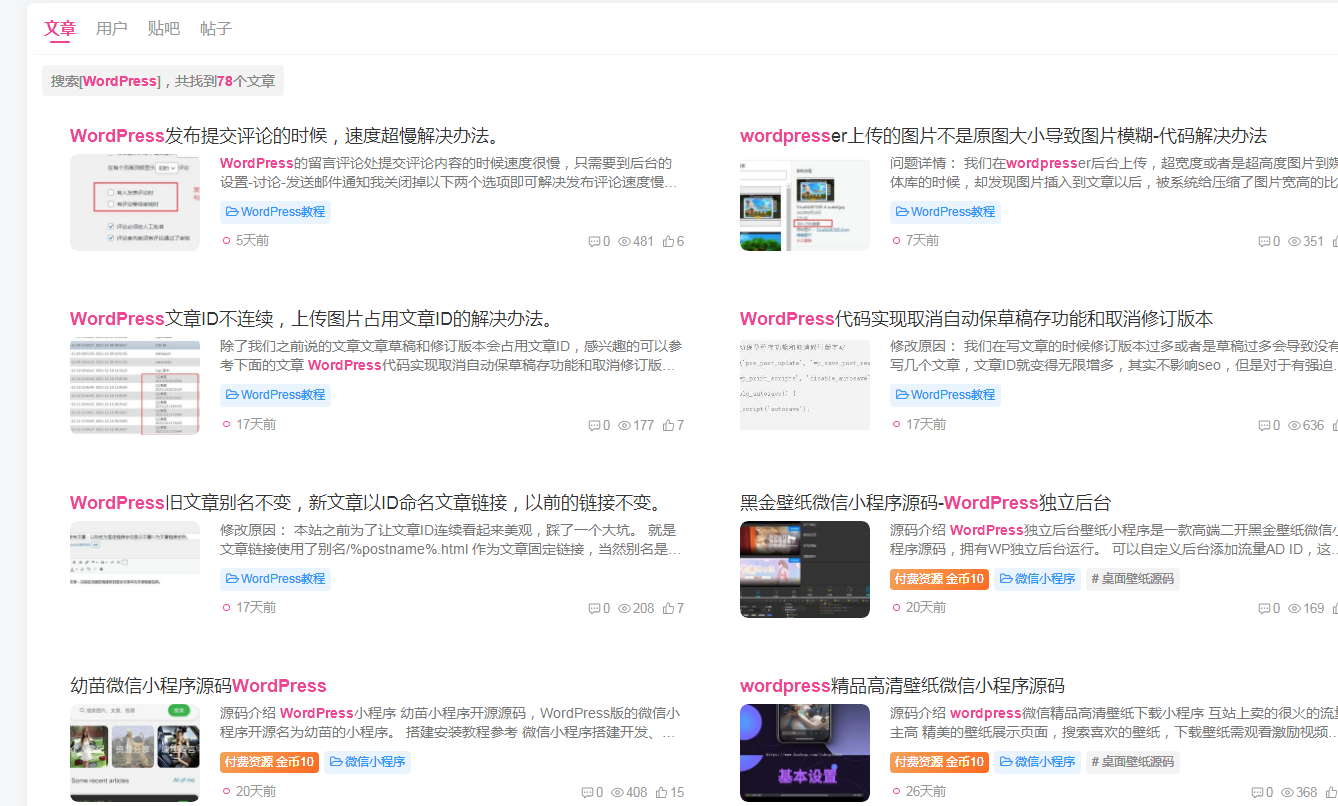The height and width of the screenshot is (806, 1338).
Task: Click views eye icon showing 351
Action: [1294, 242]
